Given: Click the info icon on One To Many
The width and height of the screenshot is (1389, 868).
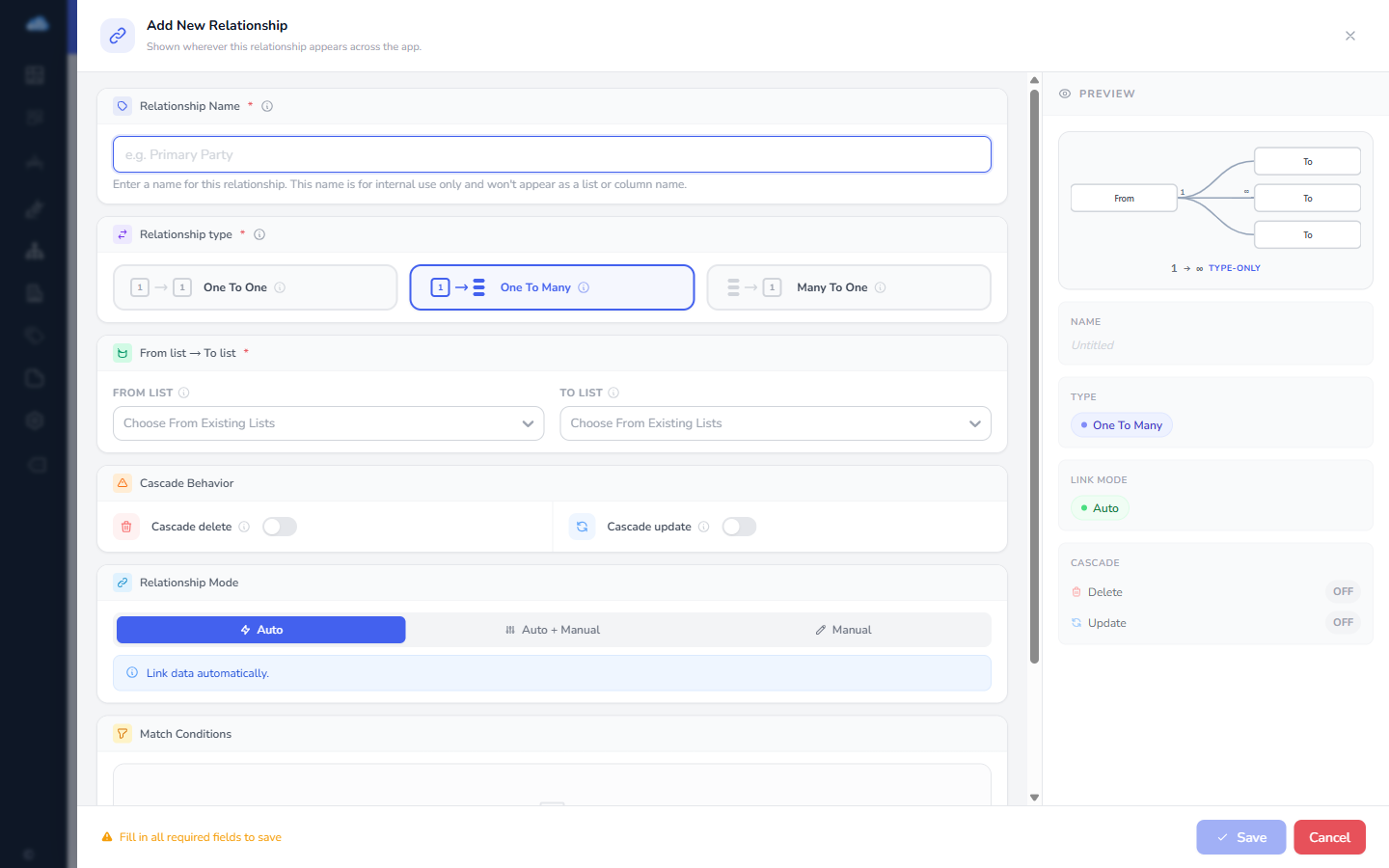Looking at the screenshot, I should coord(584,287).
